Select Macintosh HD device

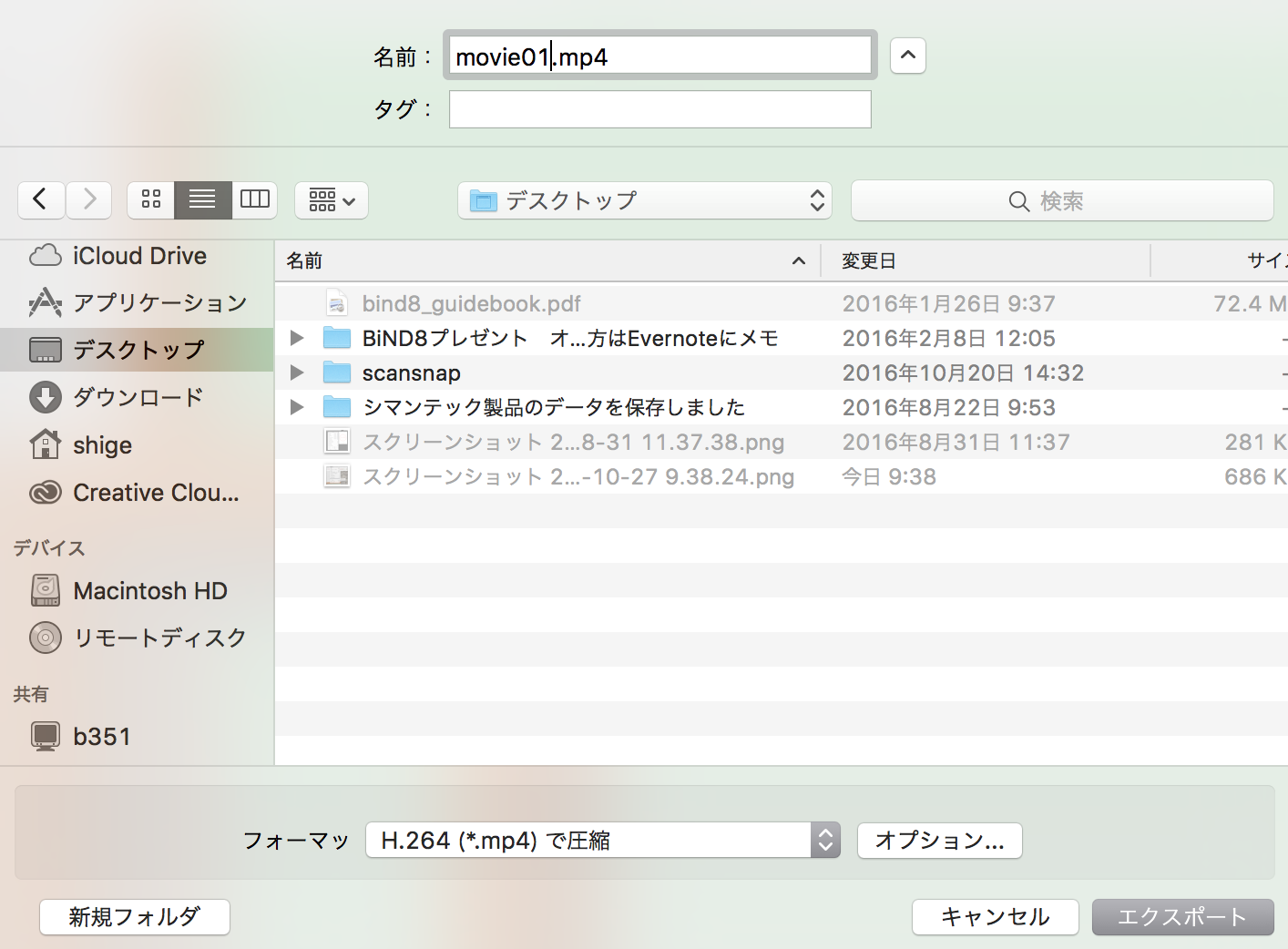point(149,591)
